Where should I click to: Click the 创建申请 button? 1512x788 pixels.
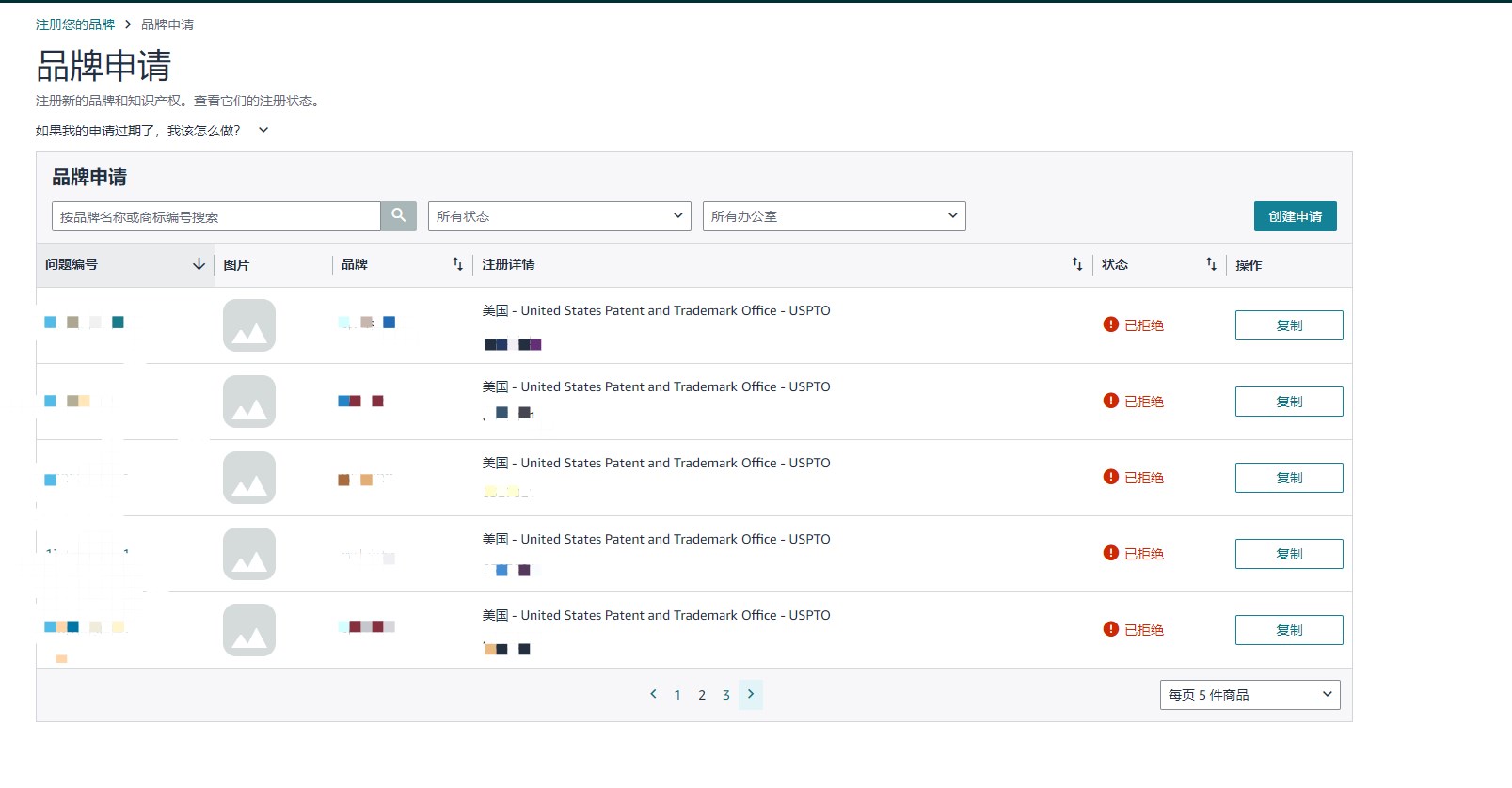(x=1295, y=216)
